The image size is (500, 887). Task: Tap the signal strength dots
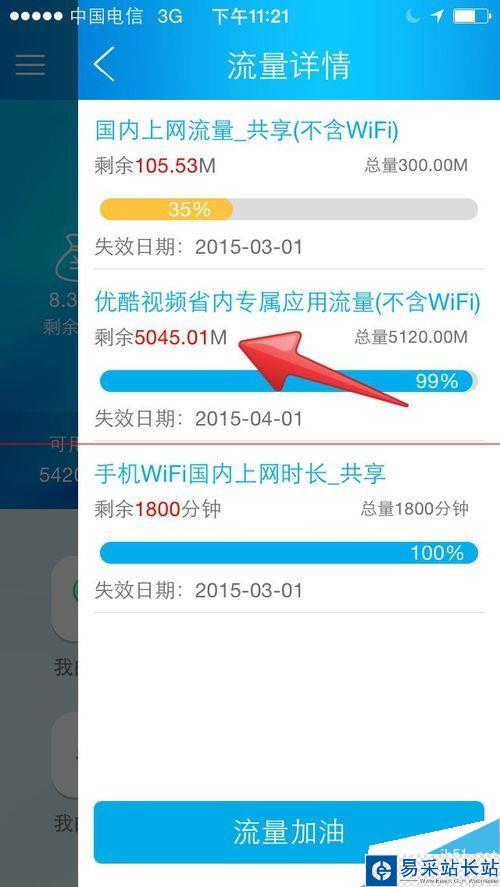tap(36, 16)
